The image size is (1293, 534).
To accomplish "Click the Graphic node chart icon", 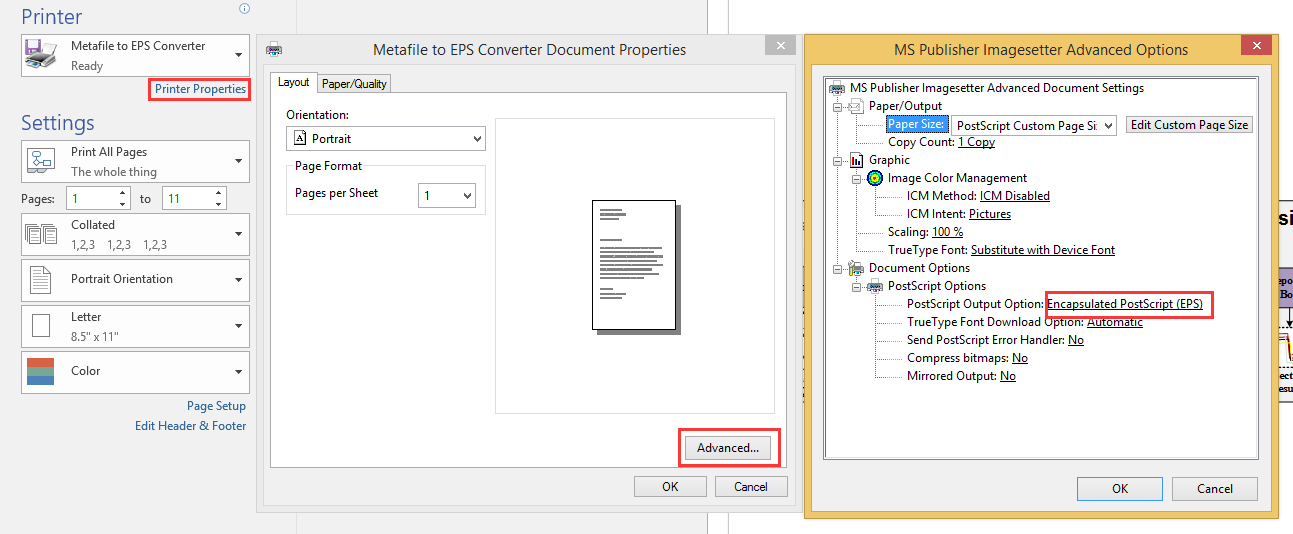I will click(x=857, y=160).
